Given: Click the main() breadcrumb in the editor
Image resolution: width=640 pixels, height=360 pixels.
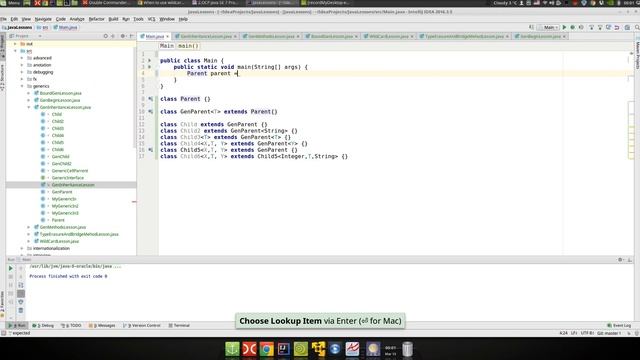Looking at the screenshot, I should pyautogui.click(x=188, y=46).
